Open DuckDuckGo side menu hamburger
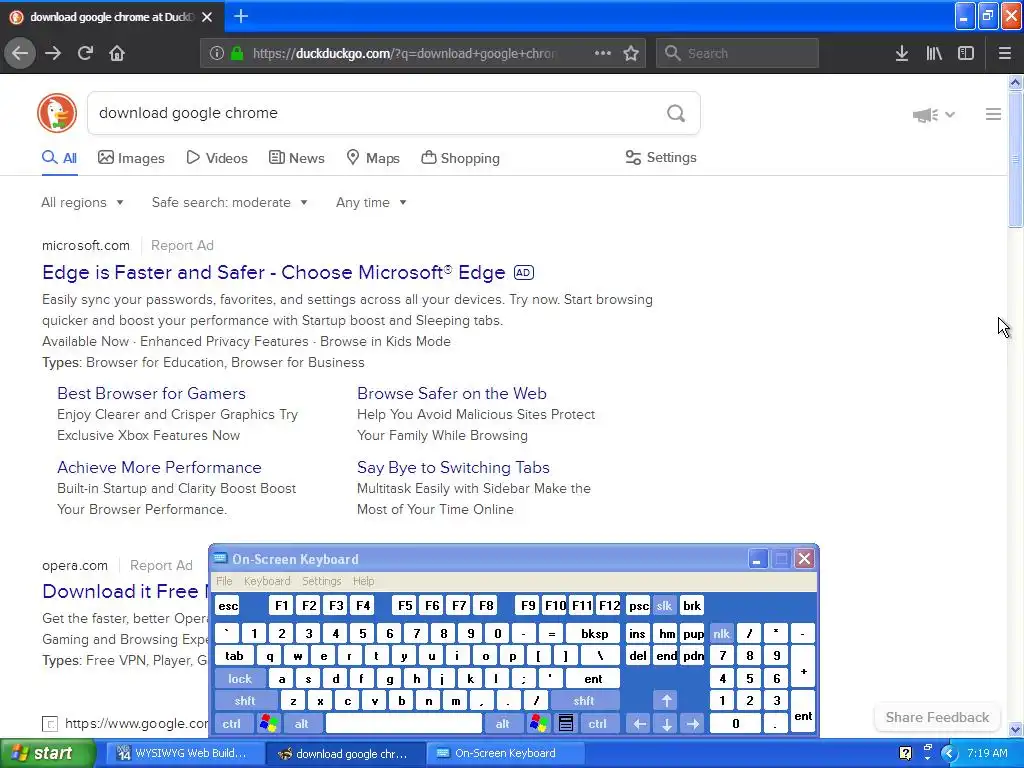Viewport: 1024px width, 768px height. (x=993, y=114)
